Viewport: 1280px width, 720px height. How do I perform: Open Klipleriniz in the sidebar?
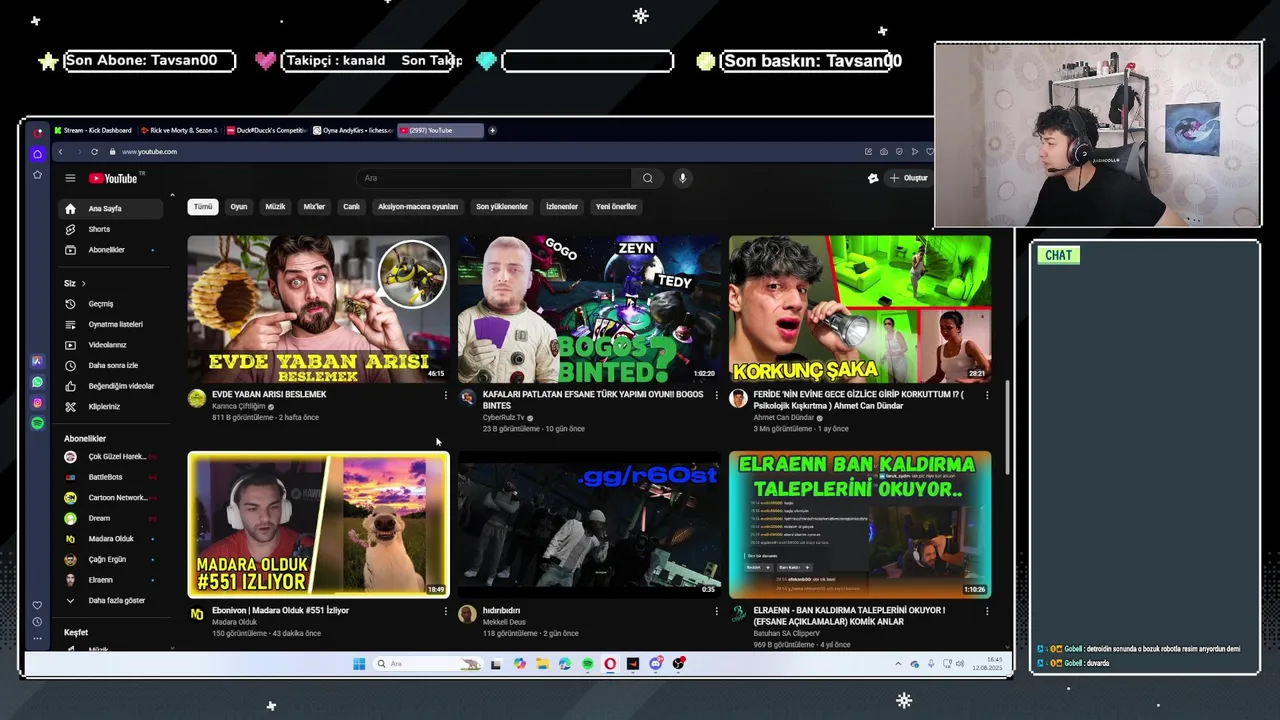(110, 407)
